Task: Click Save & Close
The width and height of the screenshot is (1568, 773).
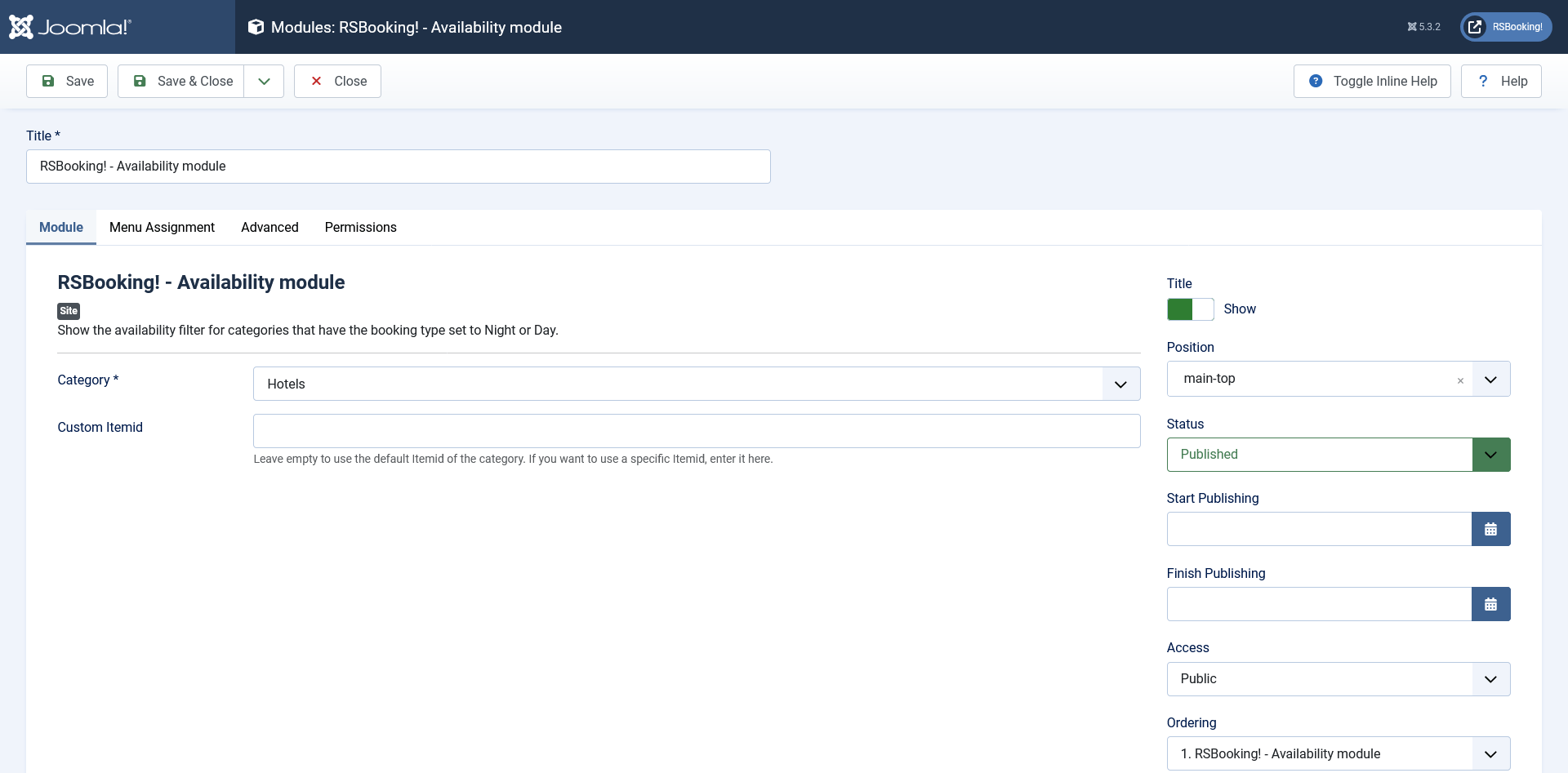Action: pos(181,81)
